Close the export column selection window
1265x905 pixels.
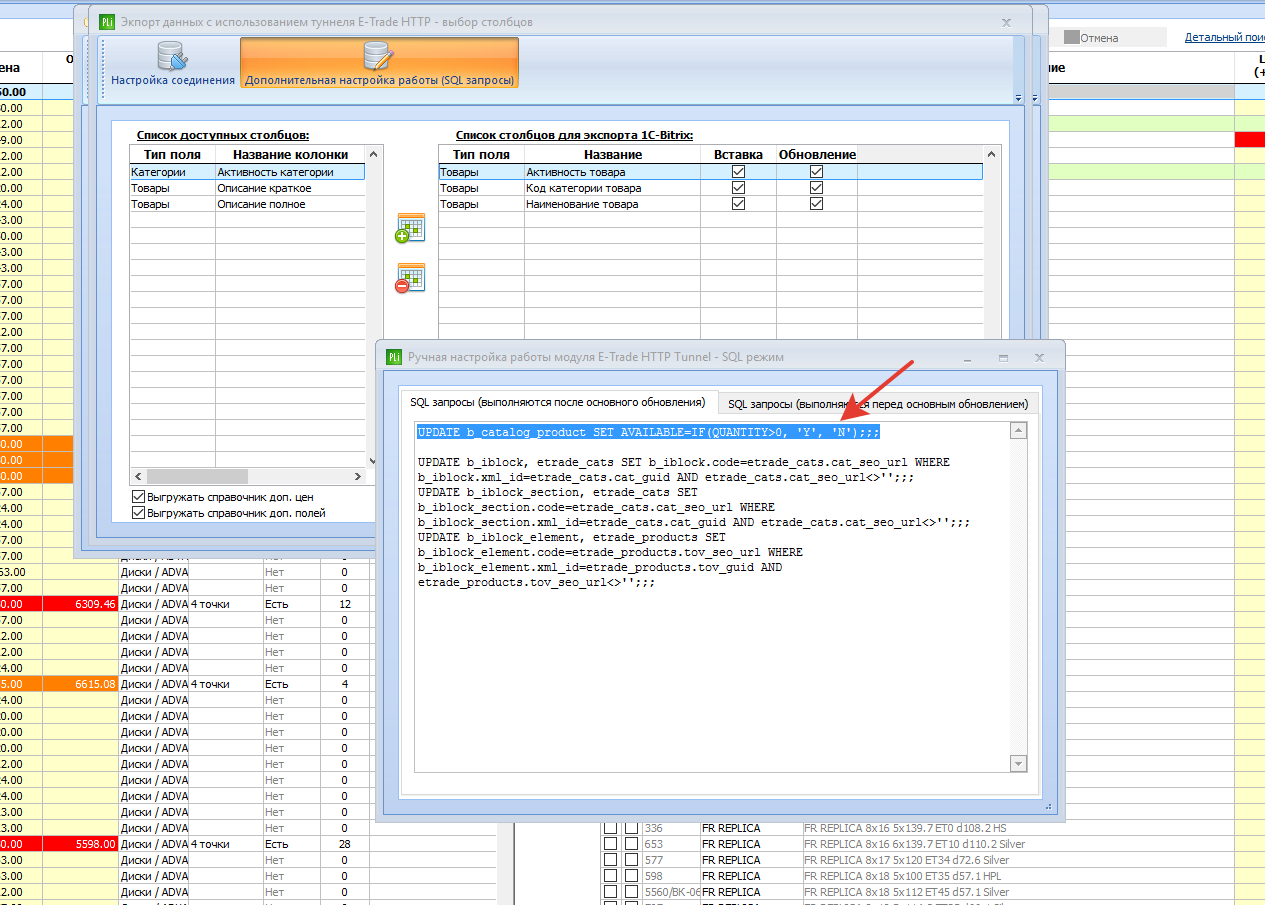(1006, 22)
